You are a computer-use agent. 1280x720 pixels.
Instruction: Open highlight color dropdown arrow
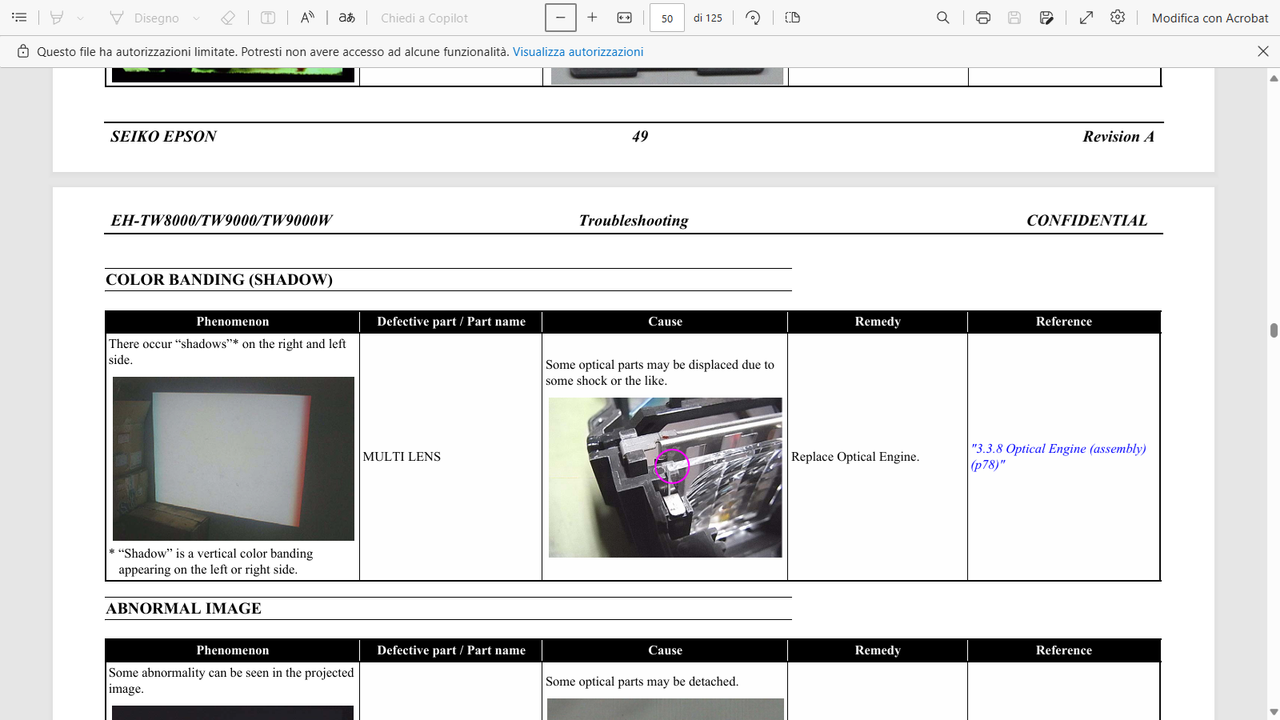(80, 18)
